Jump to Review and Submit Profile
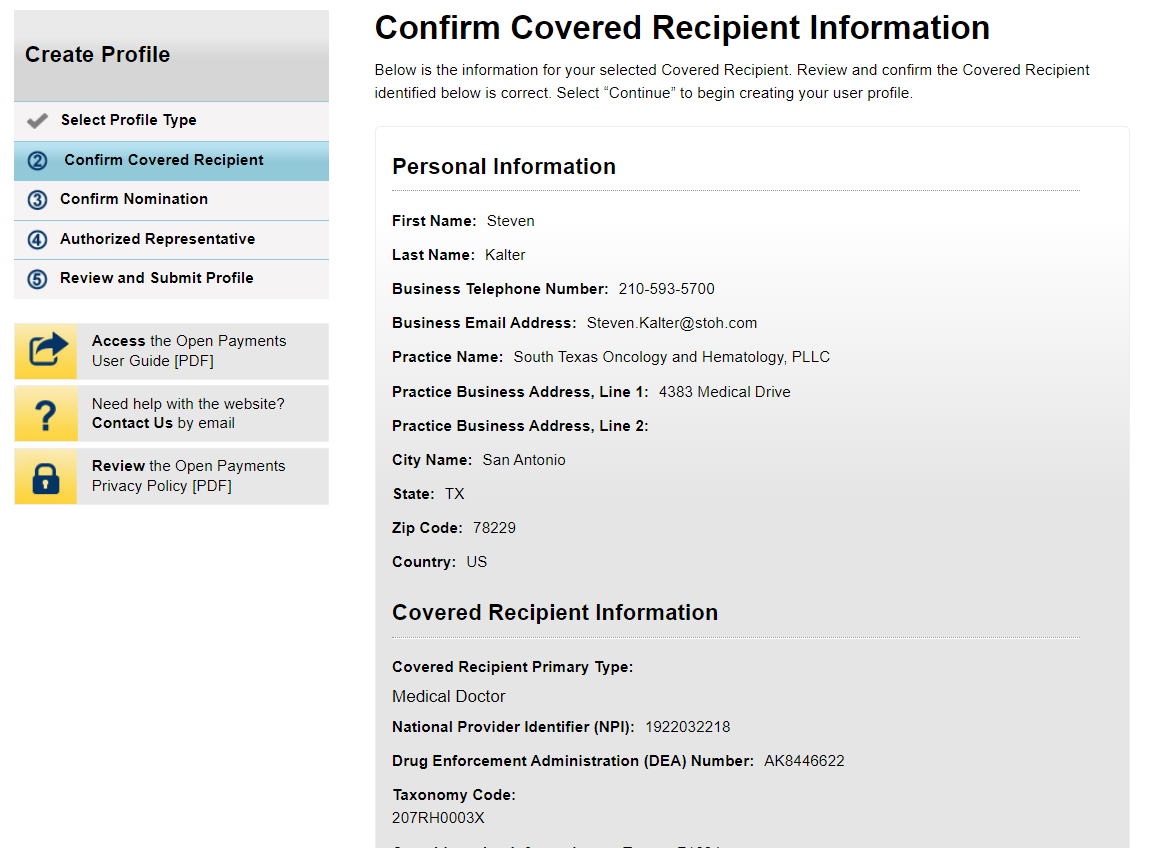Screen dimensions: 1158x848 (x=156, y=278)
